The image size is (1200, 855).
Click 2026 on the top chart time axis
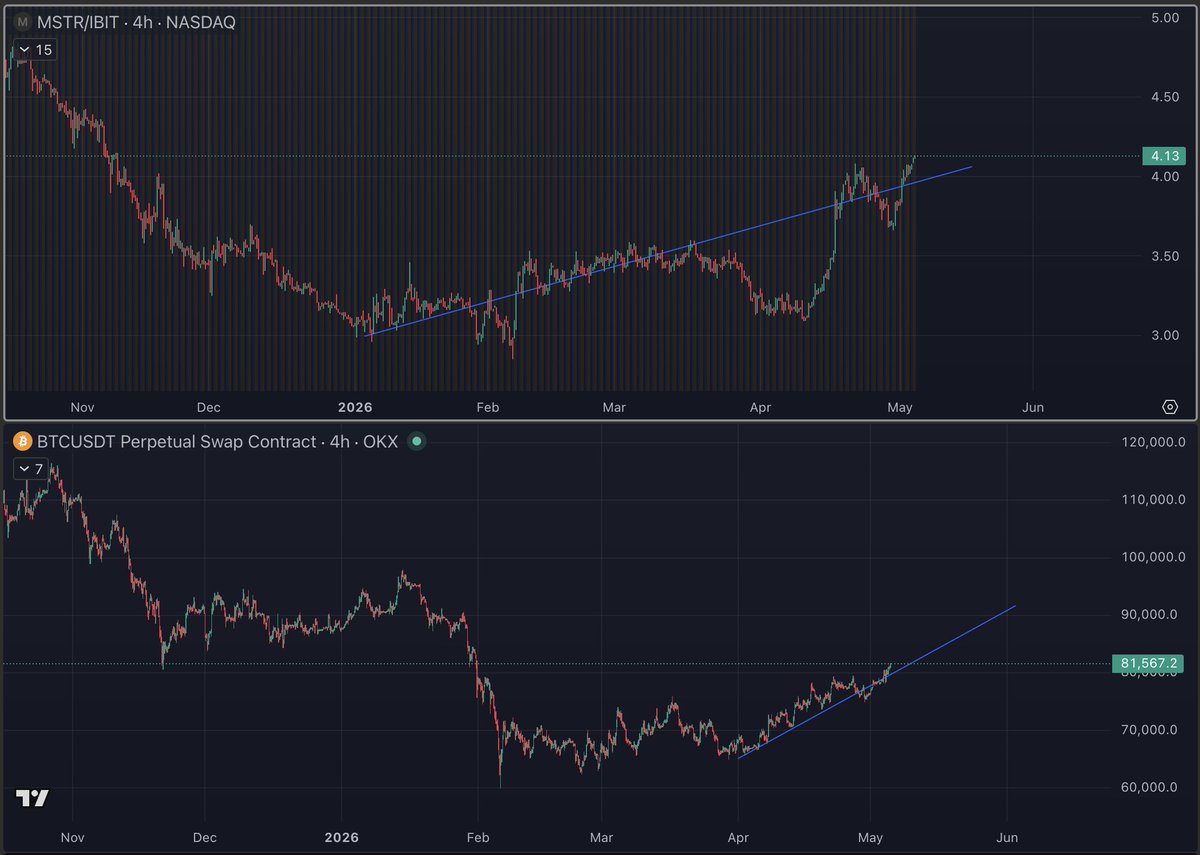pyautogui.click(x=355, y=407)
